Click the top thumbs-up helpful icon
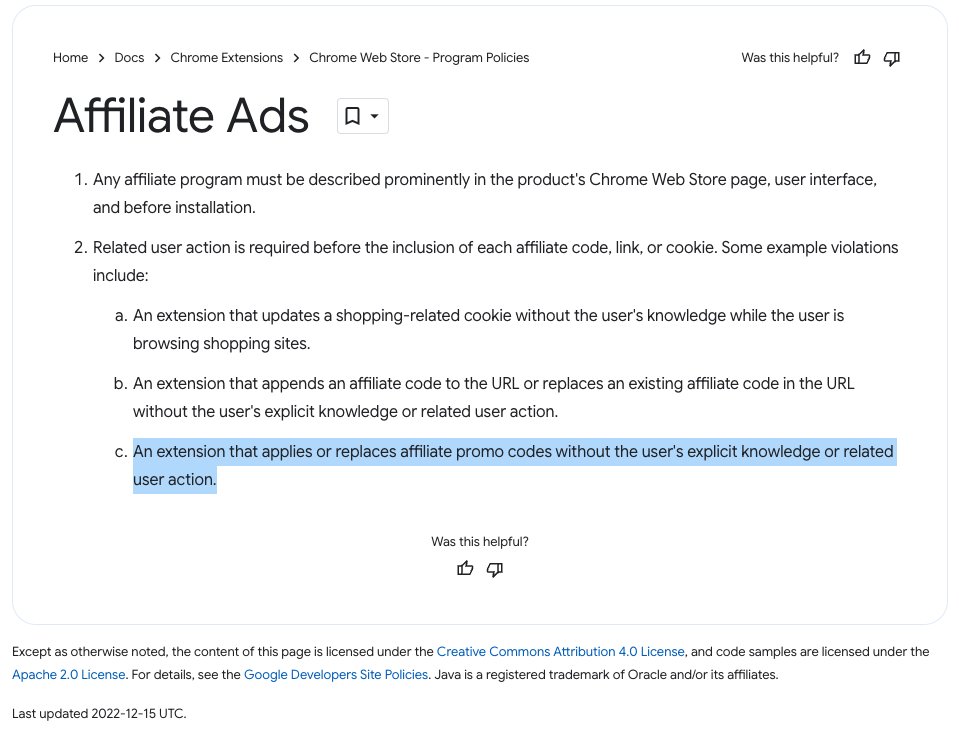This screenshot has height=730, width=959. [862, 57]
